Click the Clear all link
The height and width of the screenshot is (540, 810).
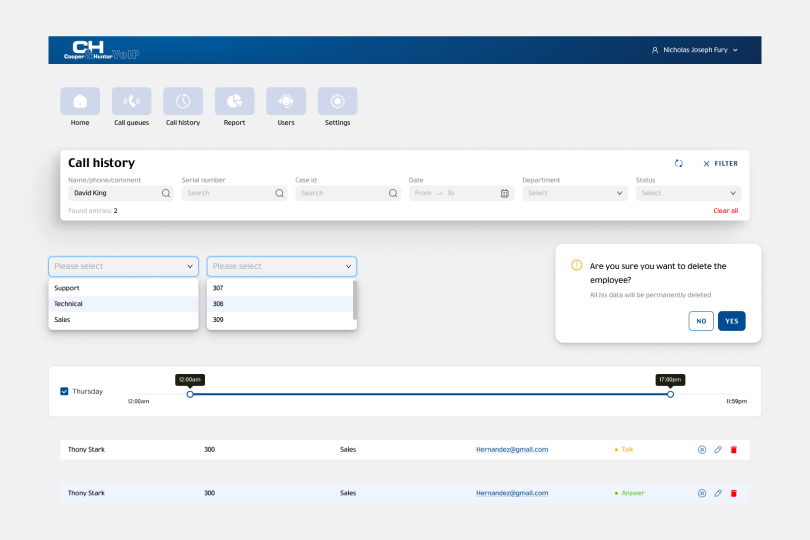coord(725,211)
